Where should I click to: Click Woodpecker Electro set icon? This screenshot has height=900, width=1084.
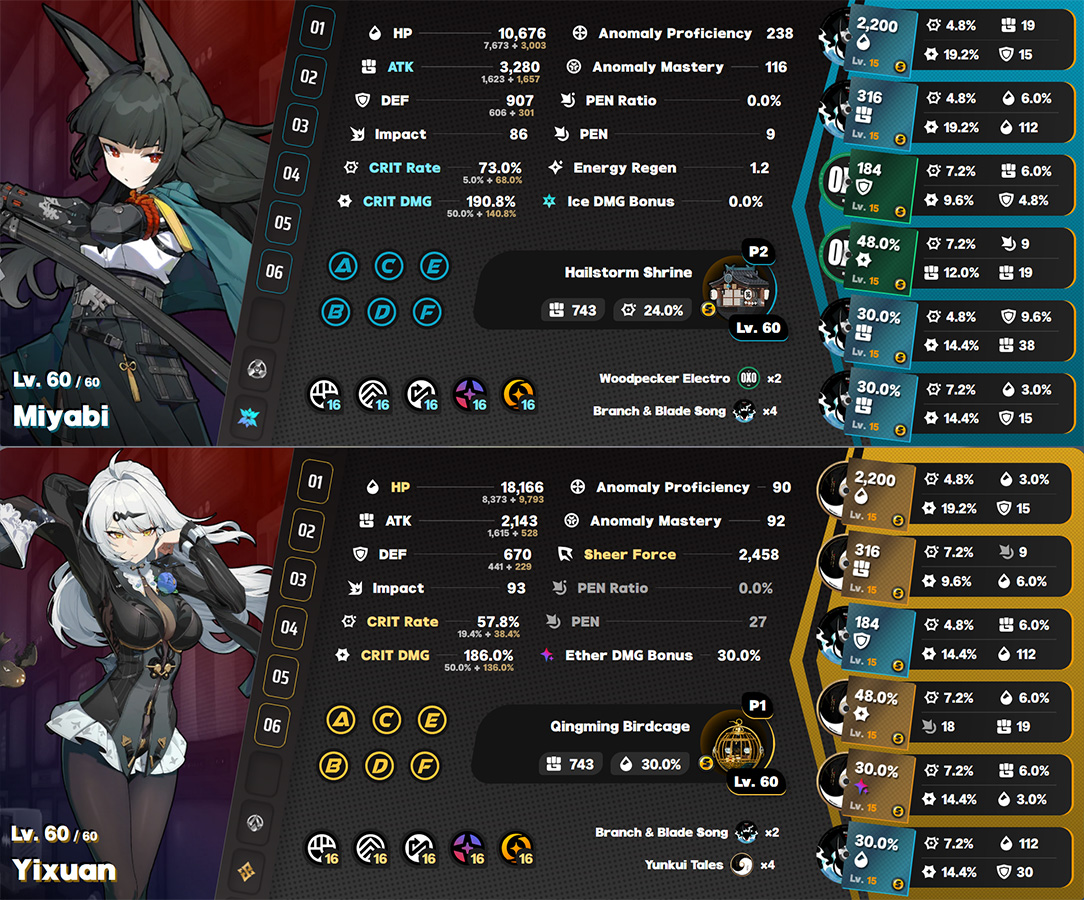(749, 378)
